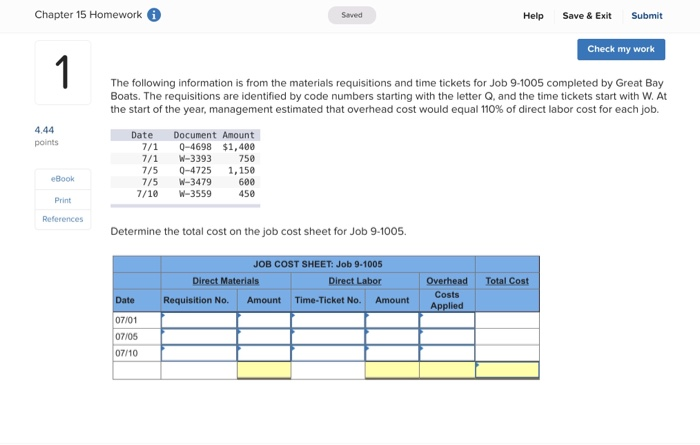Click the Print link
The height and width of the screenshot is (445, 700).
(62, 200)
